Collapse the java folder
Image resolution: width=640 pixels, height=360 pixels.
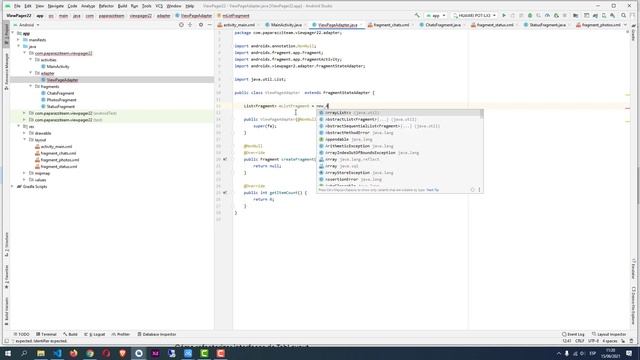[x=19, y=47]
